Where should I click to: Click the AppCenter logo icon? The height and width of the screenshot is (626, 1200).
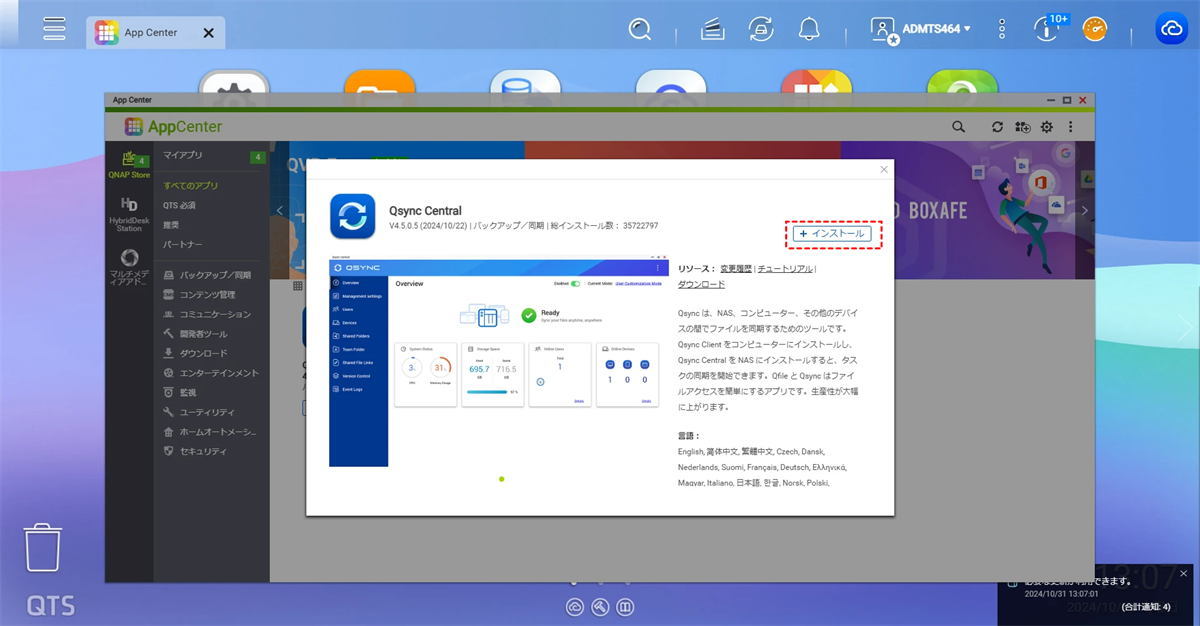[135, 127]
